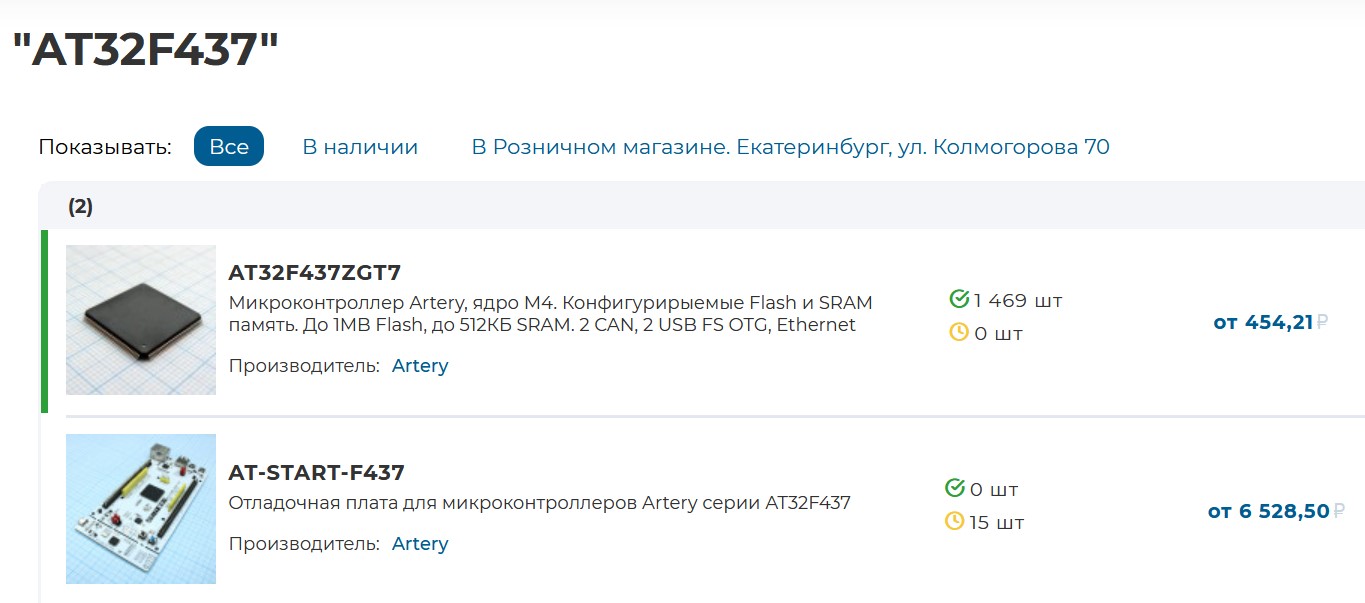Click the "15 шт" on-order quantity
Screen dimensions: 1365x603
click(997, 522)
